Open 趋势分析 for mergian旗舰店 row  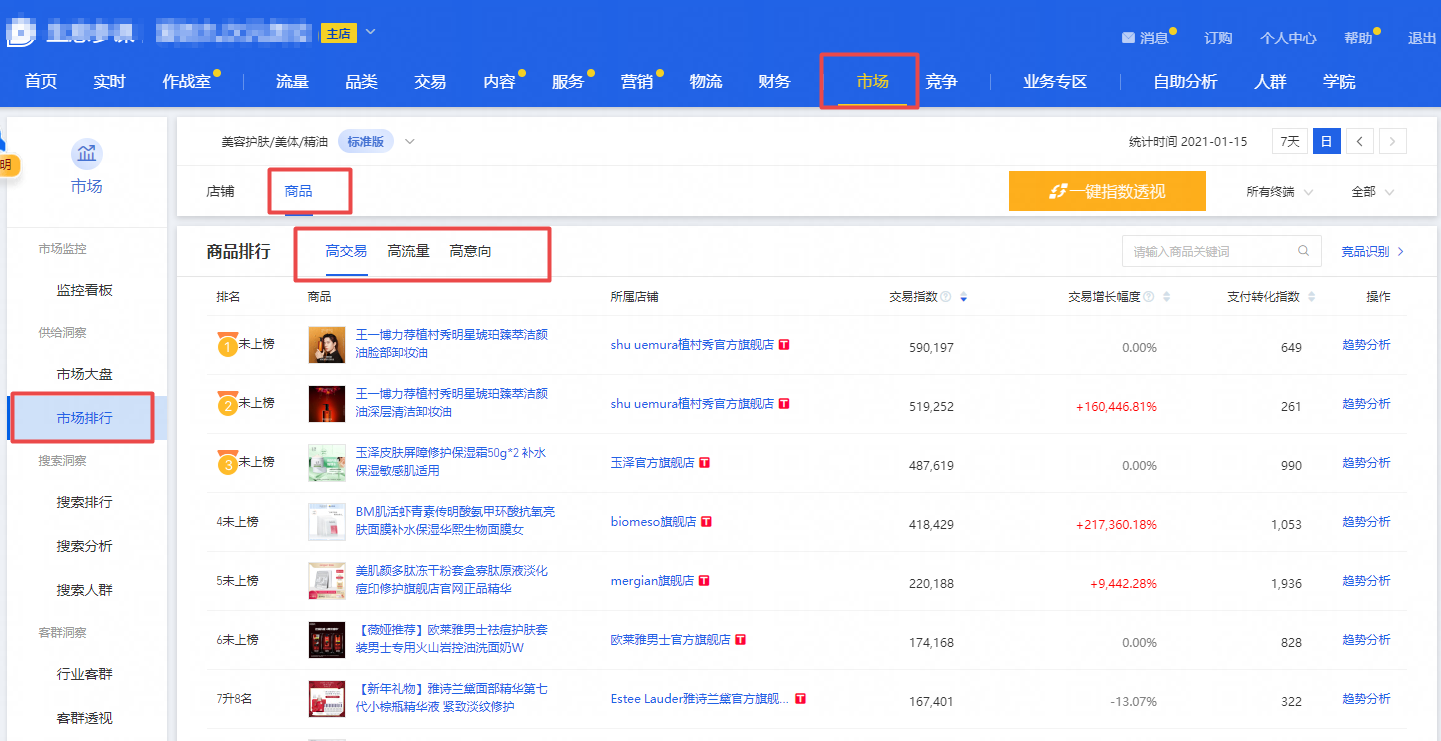pyautogui.click(x=1366, y=581)
